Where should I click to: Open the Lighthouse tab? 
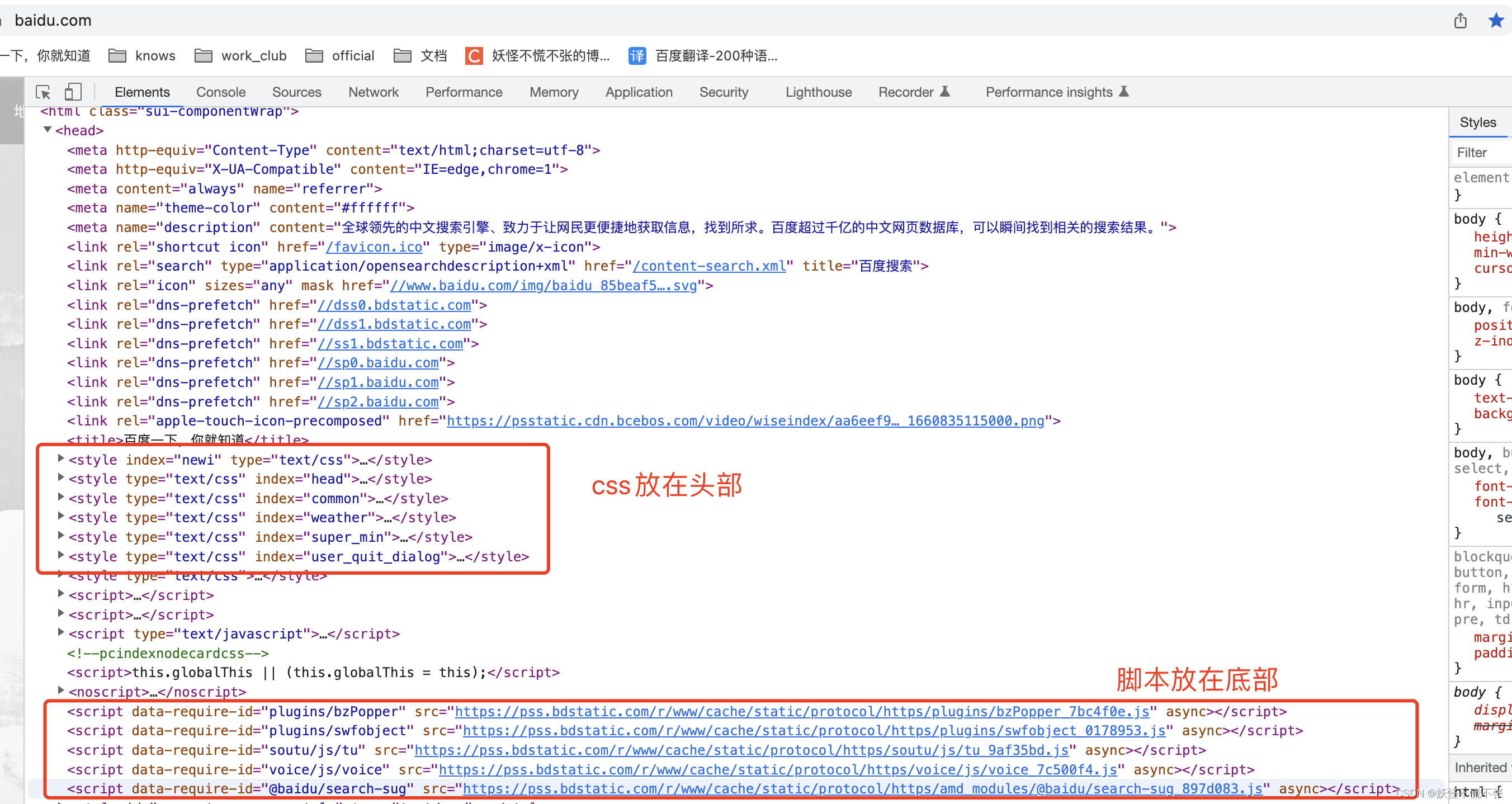(818, 92)
